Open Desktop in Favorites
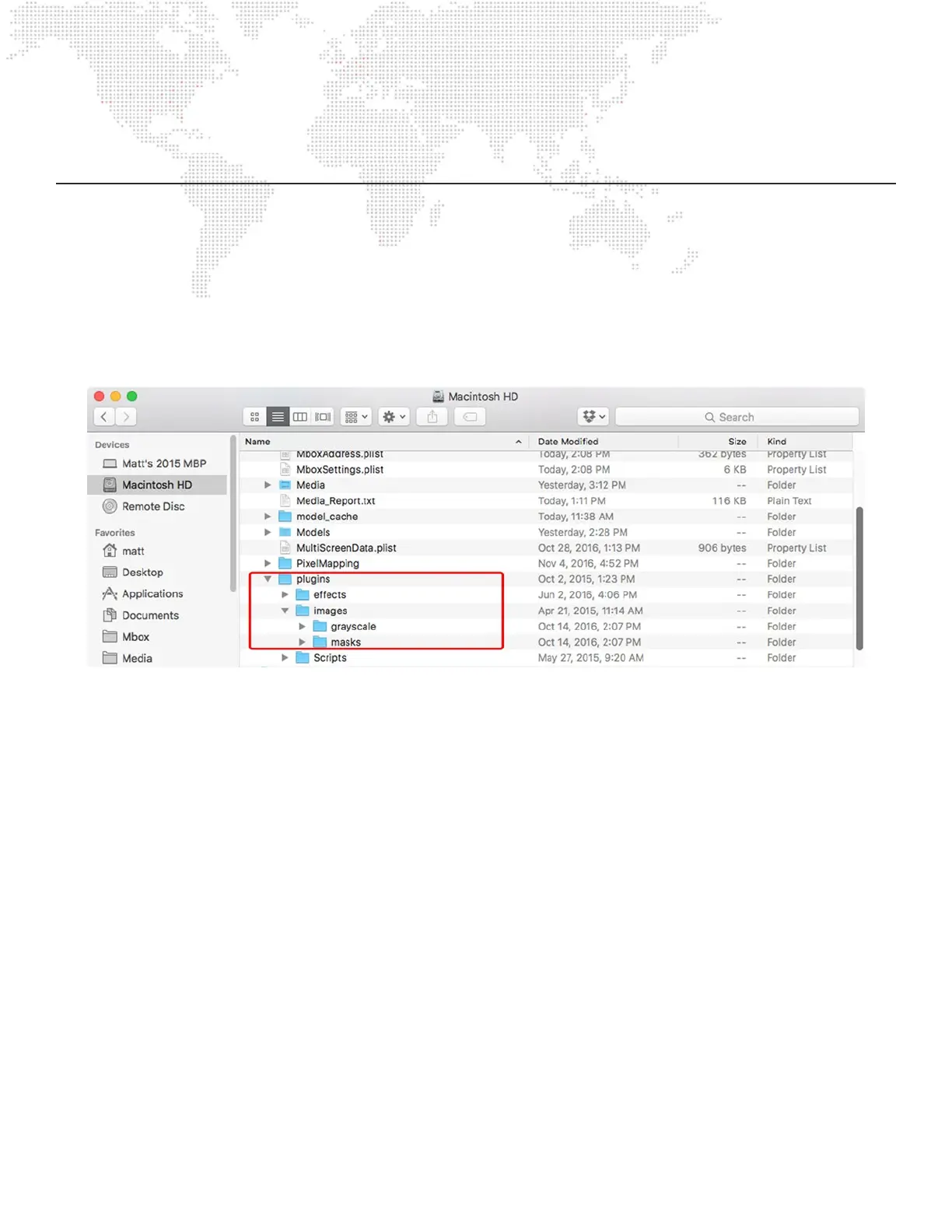Screen dimensions: 952x1232 click(x=157, y=572)
